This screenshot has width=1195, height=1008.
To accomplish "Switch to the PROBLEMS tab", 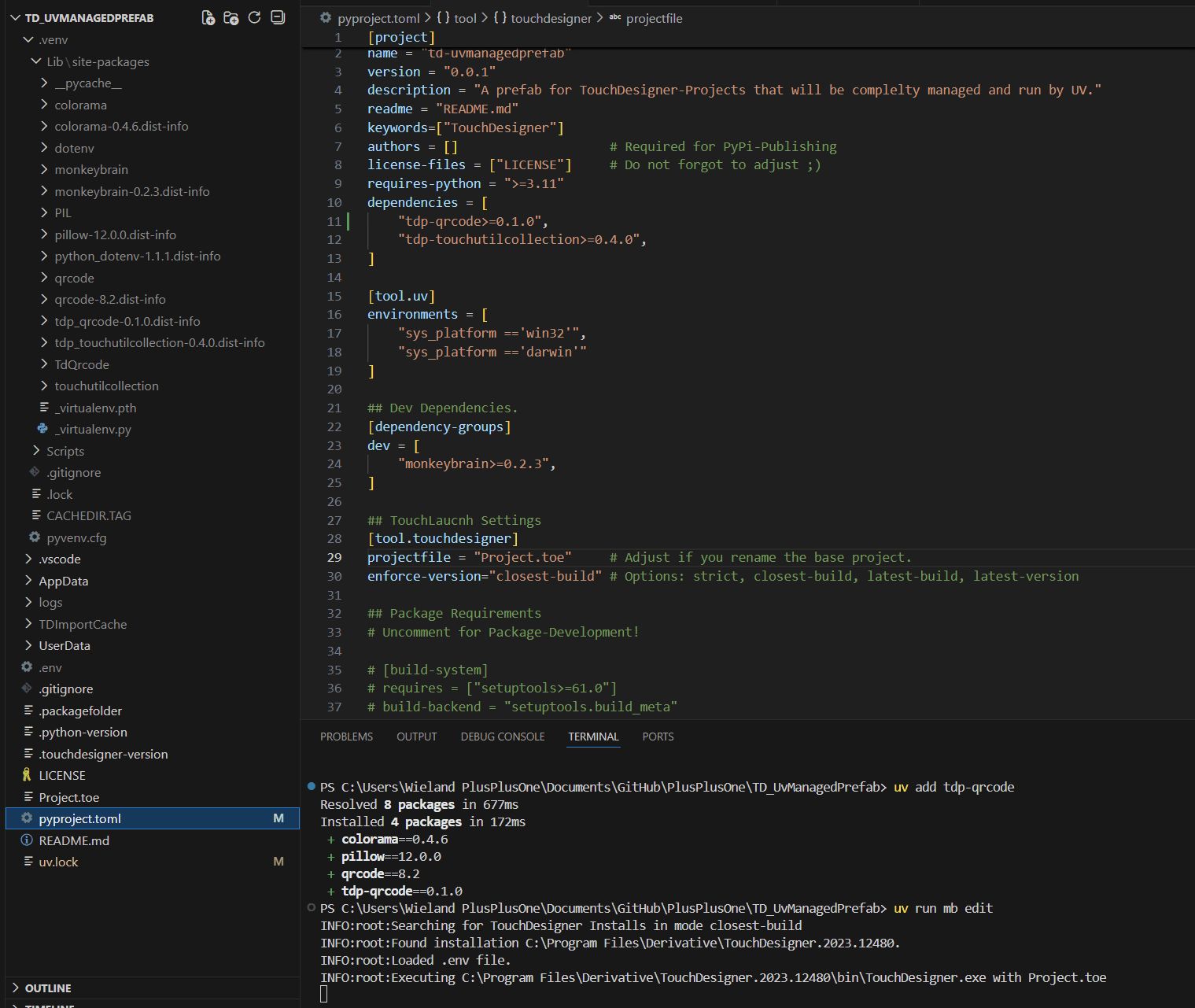I will tap(346, 737).
